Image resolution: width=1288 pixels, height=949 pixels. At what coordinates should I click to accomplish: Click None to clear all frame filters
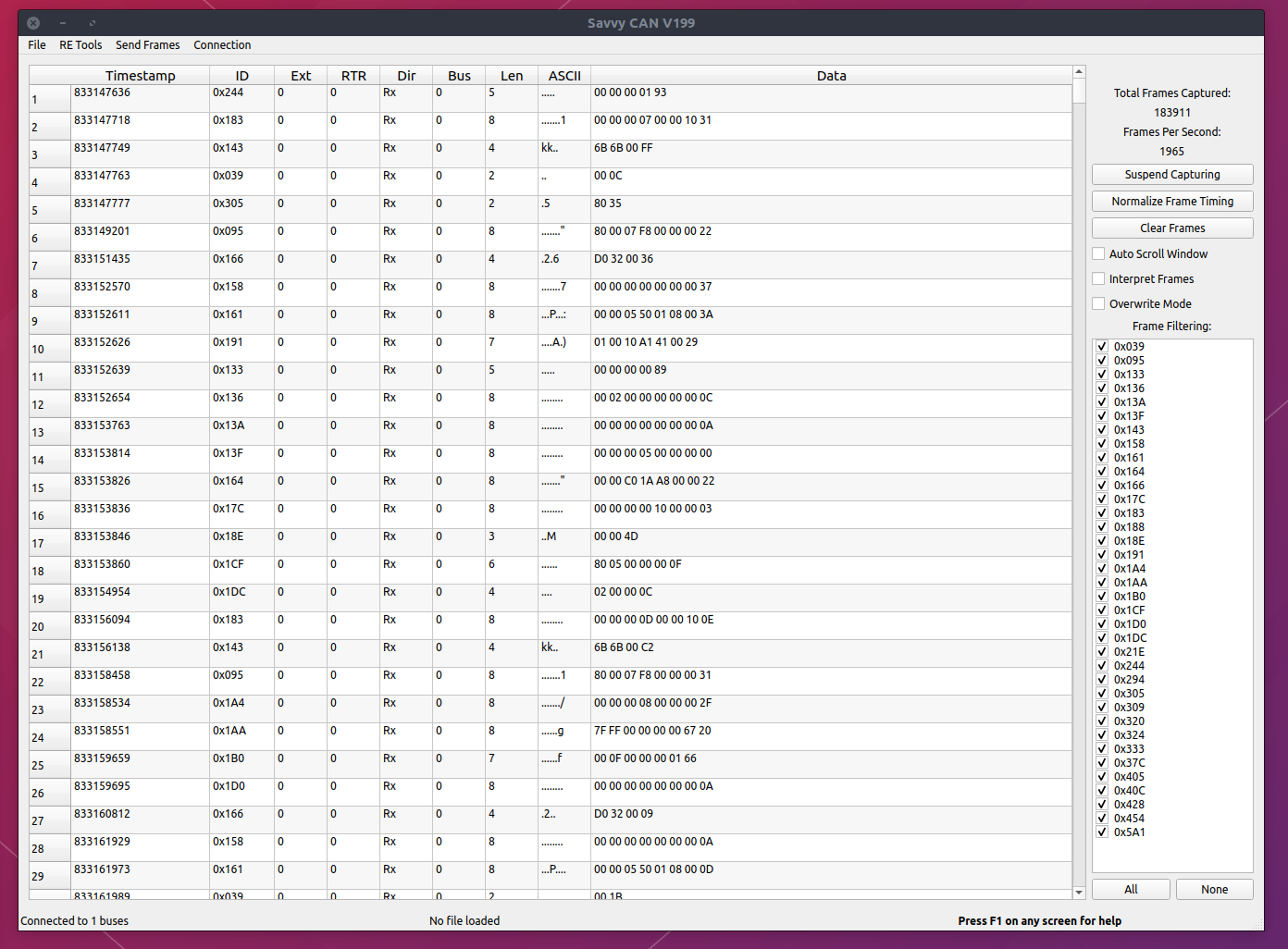[1214, 889]
